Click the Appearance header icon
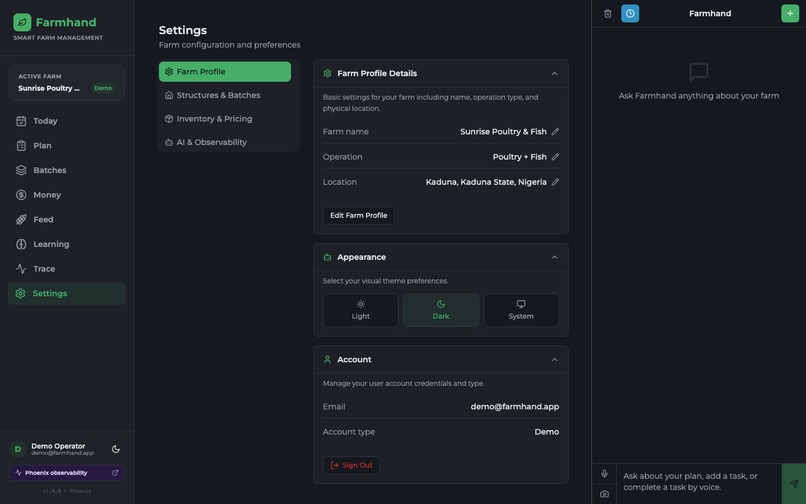 coord(327,257)
